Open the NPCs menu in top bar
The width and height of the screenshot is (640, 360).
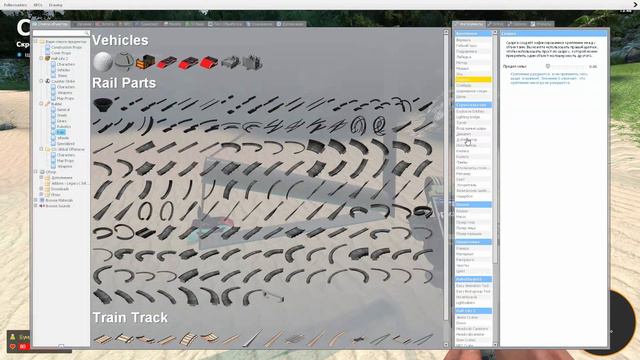[x=38, y=5]
